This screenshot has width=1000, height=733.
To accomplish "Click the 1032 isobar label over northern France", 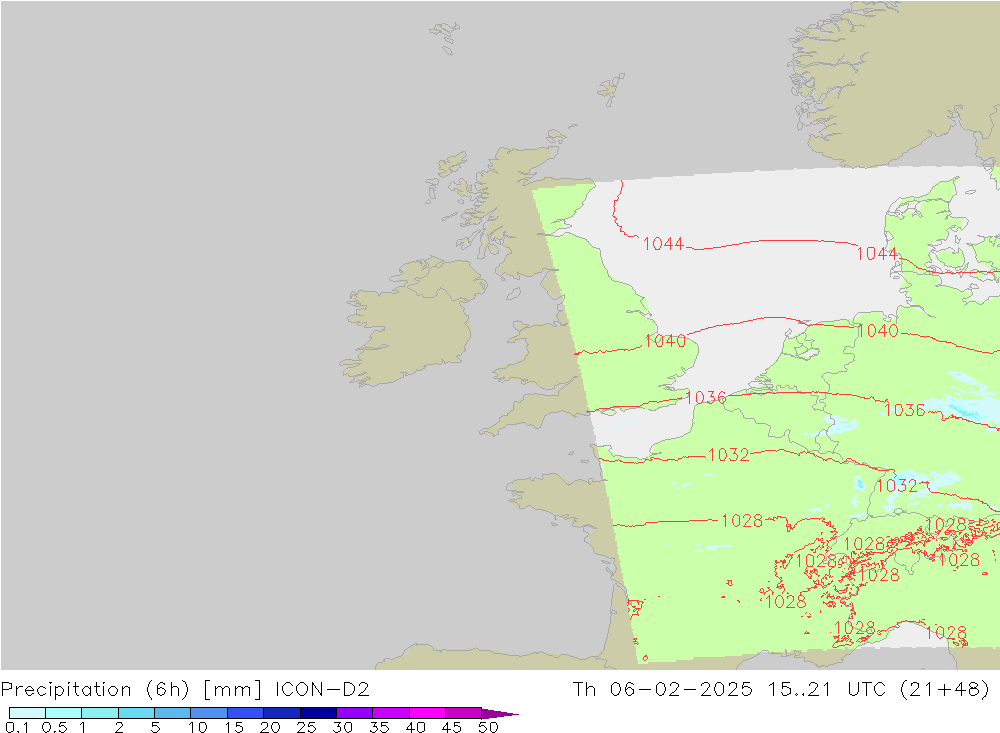I will (x=728, y=454).
